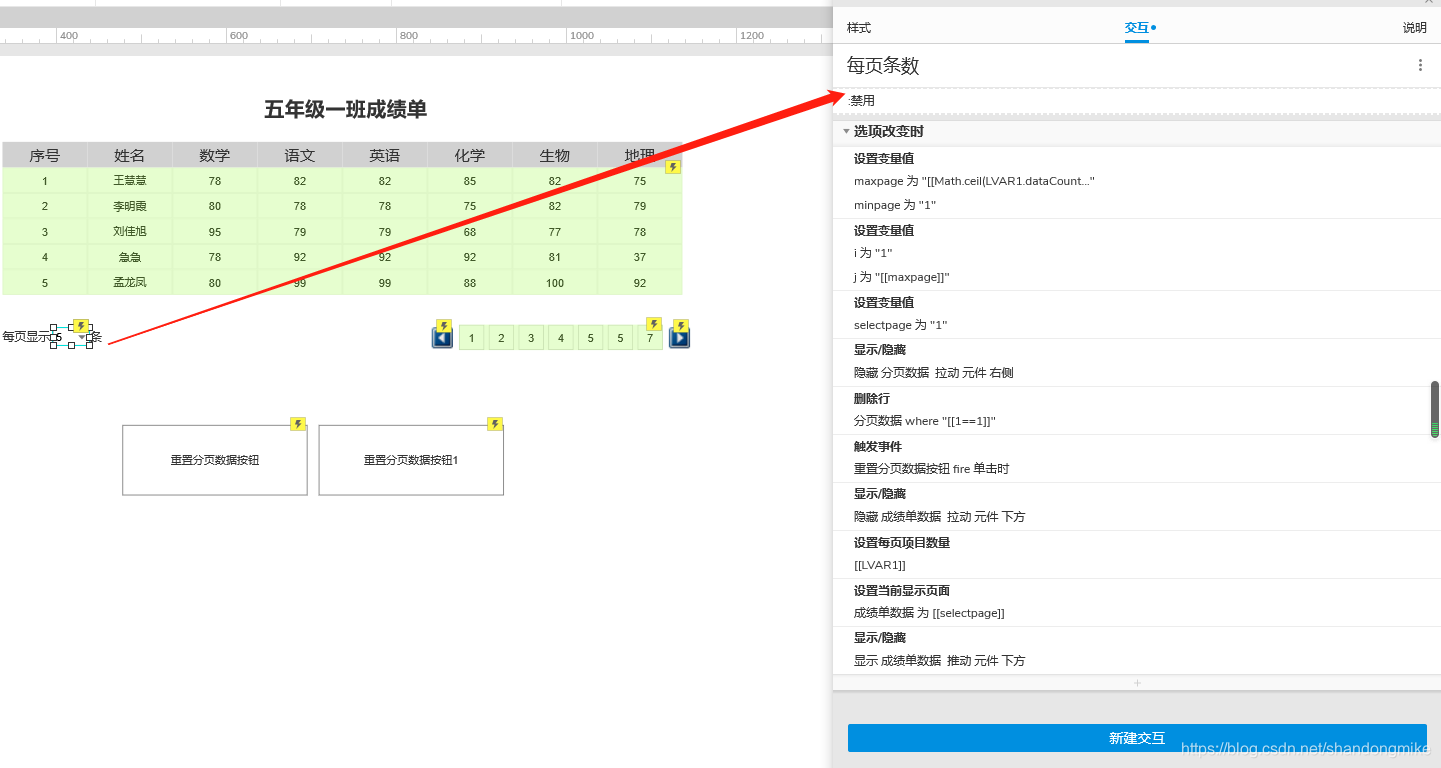Viewport: 1441px width, 768px height.
Task: Click the score cell 68
Action: pos(470,232)
